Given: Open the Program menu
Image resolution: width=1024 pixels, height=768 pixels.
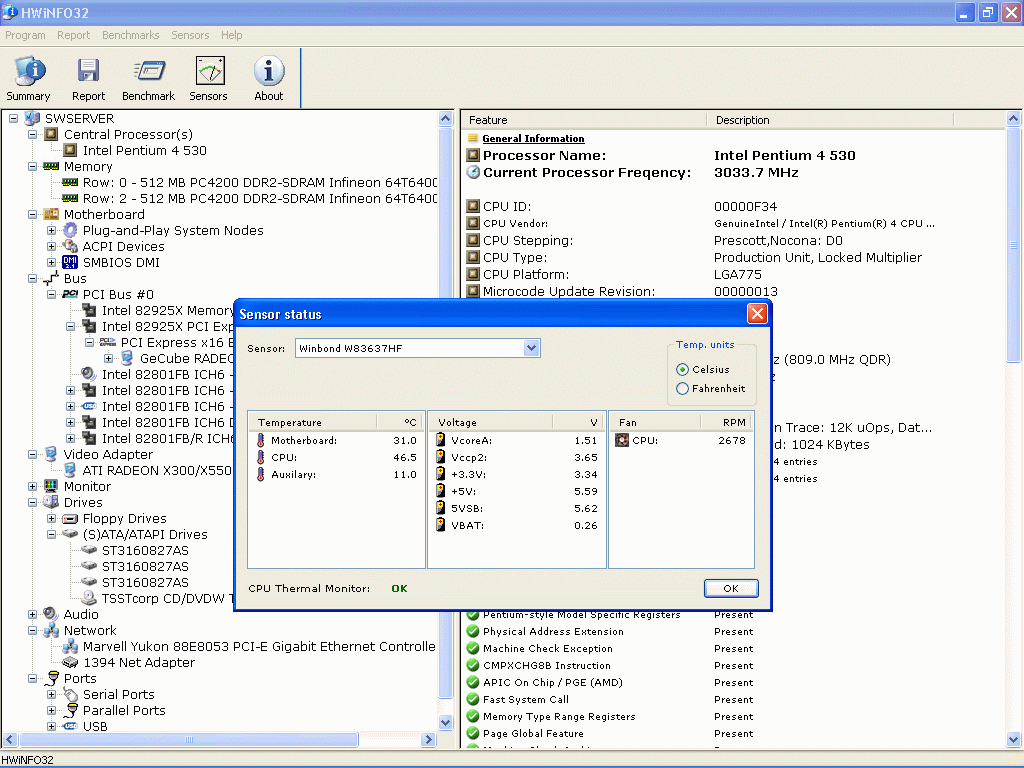Looking at the screenshot, I should click(x=25, y=35).
